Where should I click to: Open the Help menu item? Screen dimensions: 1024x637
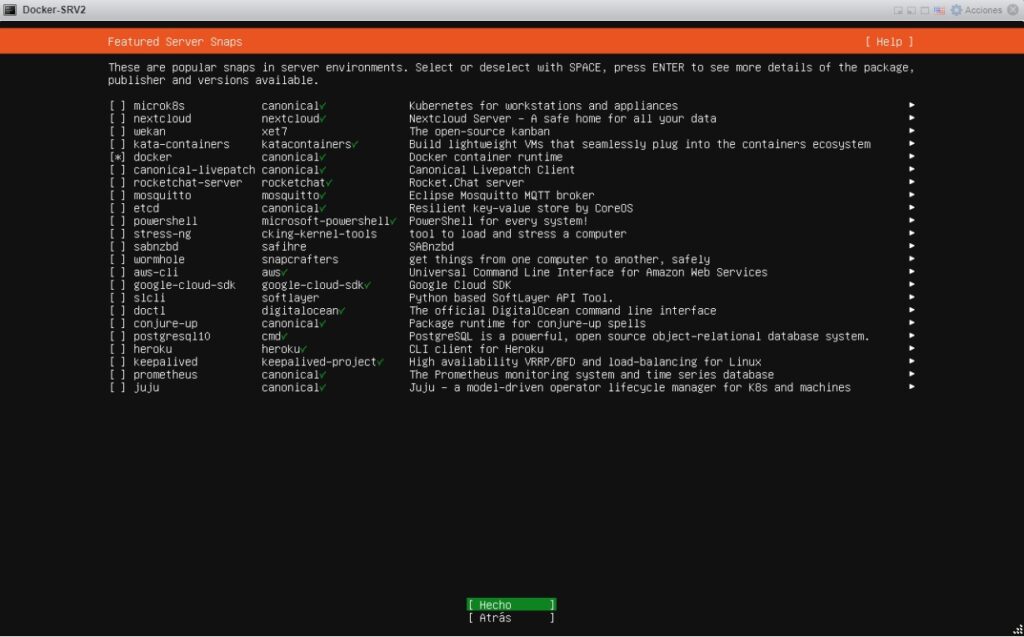891,41
